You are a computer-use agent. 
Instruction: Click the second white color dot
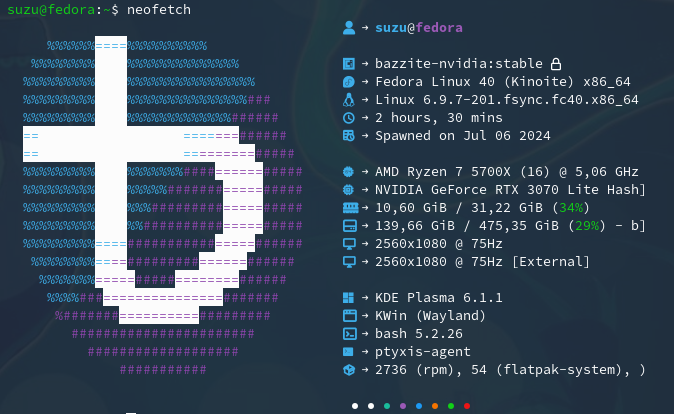[371, 406]
